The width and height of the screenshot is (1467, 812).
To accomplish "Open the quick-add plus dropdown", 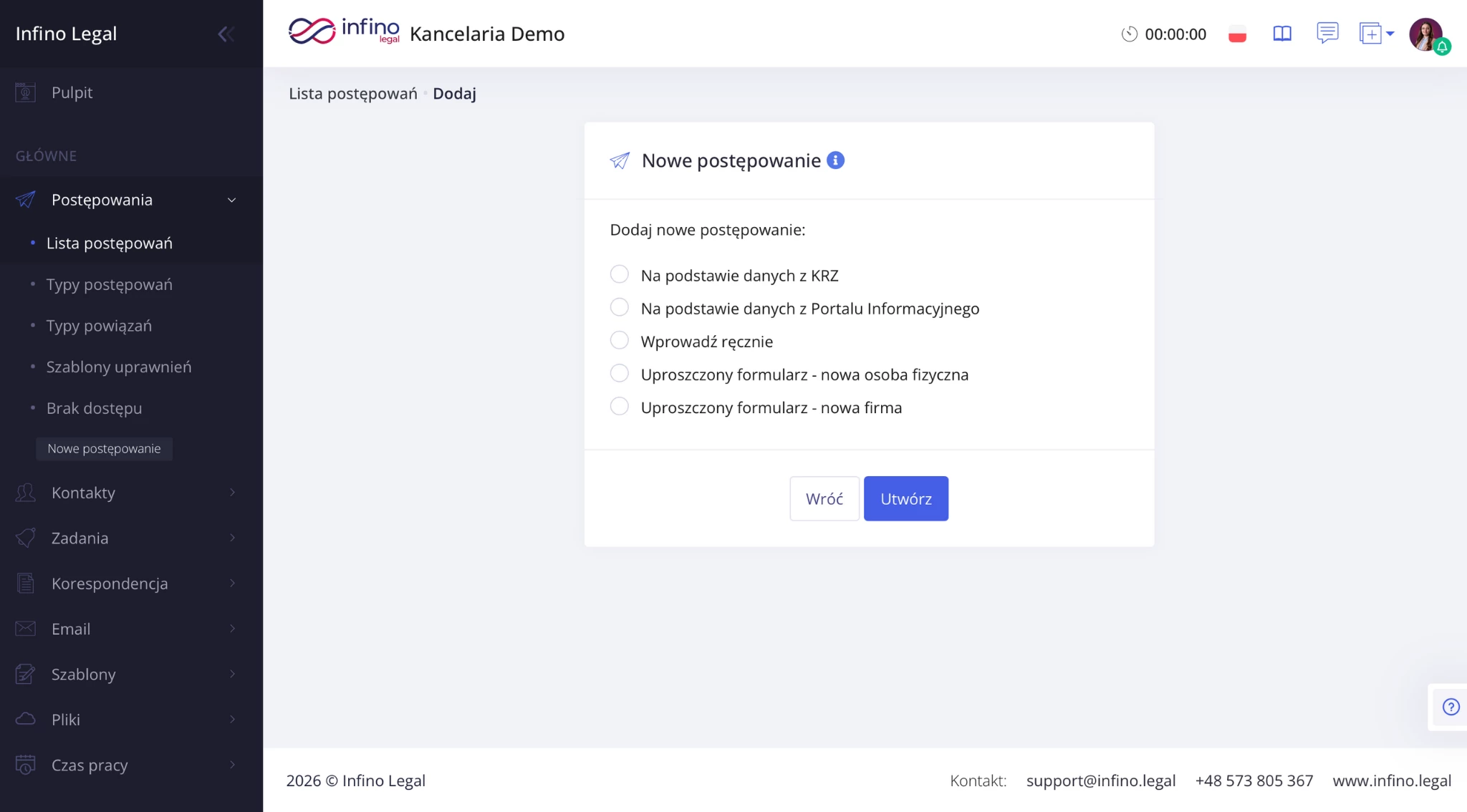I will (x=1376, y=34).
